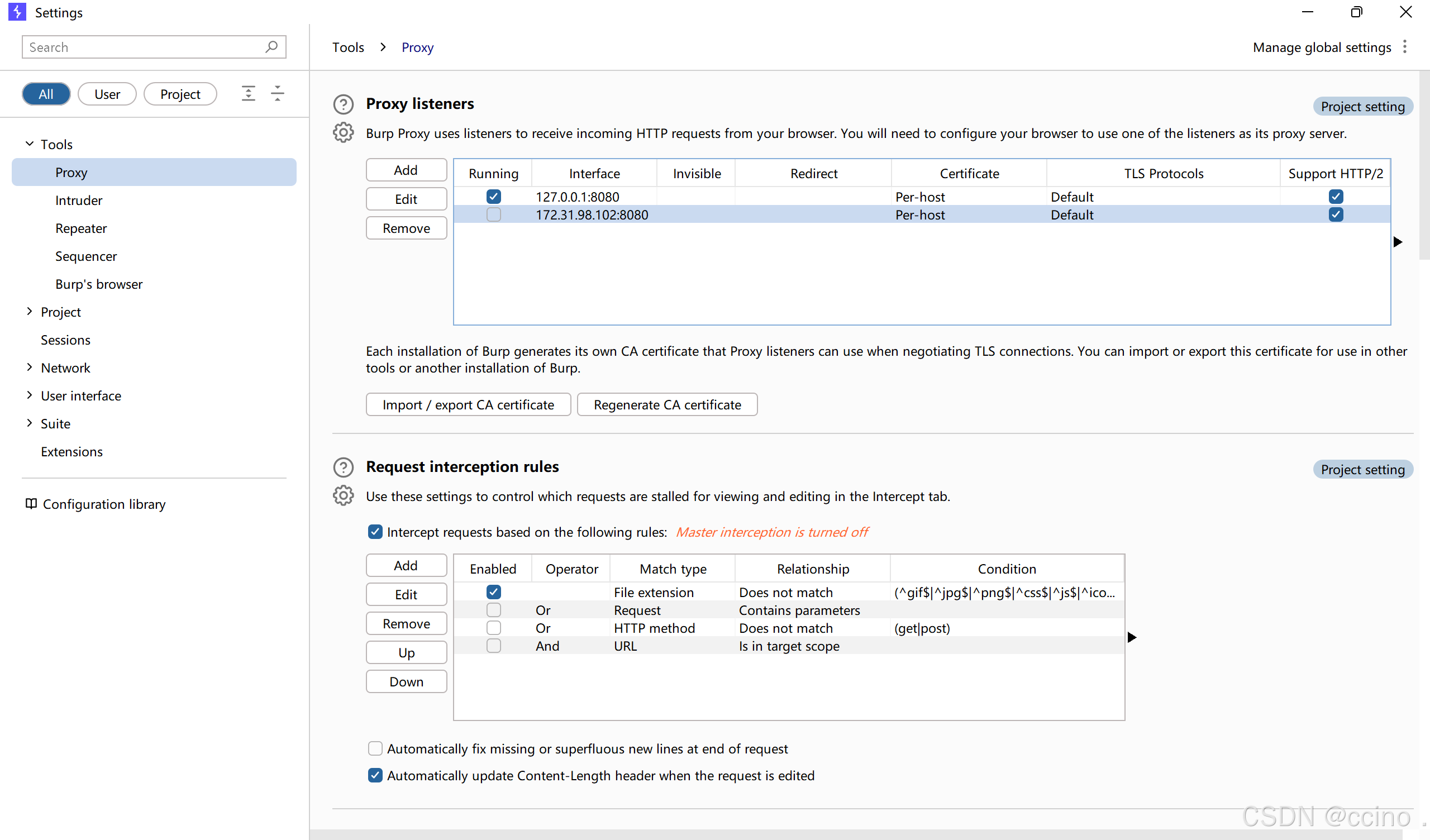Screen dimensions: 1430x840
Task: Click Import / export CA certificate button
Action: coord(468,405)
